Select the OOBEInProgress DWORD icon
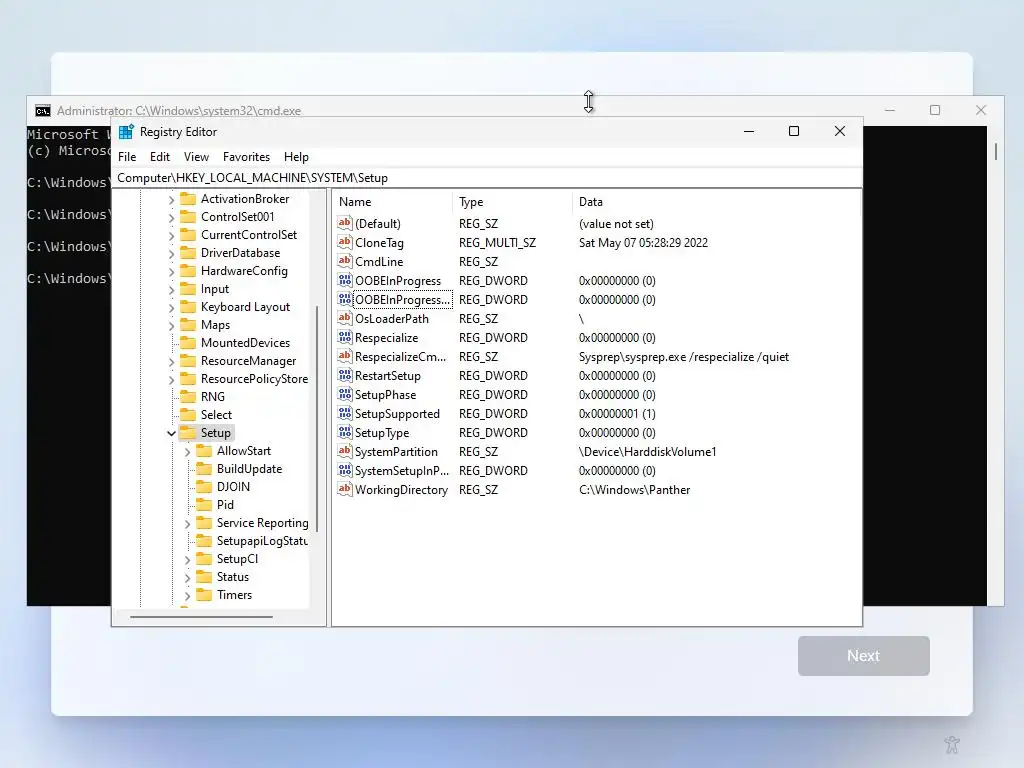Screen dimensions: 1024x768 point(345,280)
